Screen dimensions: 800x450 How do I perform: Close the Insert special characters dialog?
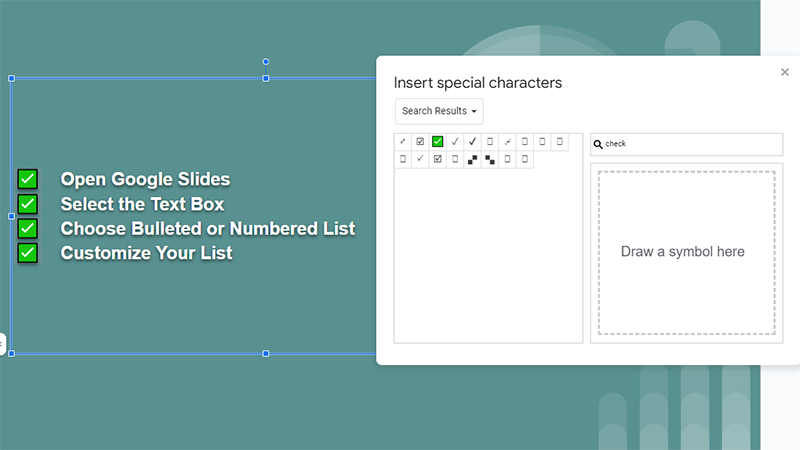[785, 72]
